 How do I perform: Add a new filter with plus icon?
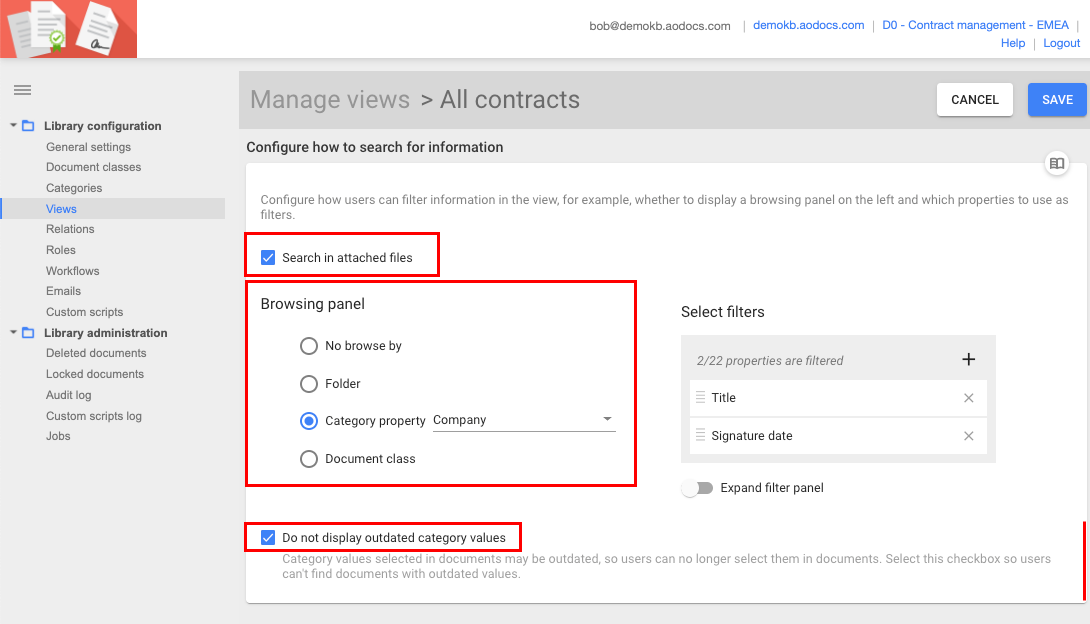pyautogui.click(x=968, y=360)
